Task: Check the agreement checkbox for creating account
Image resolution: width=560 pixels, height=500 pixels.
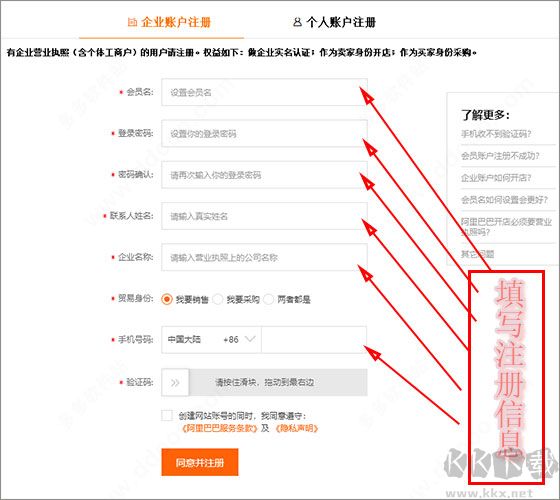Action: tap(167, 416)
